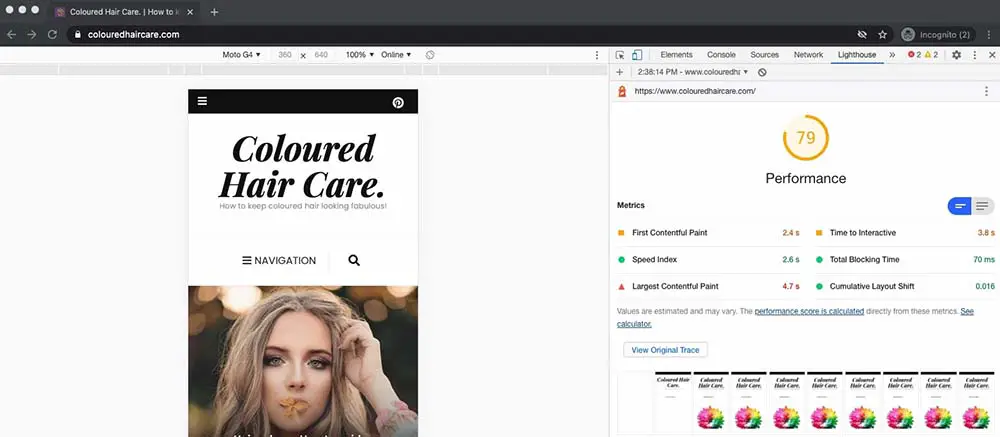
Task: Switch metrics to the expanded view toggle
Action: [x=983, y=205]
